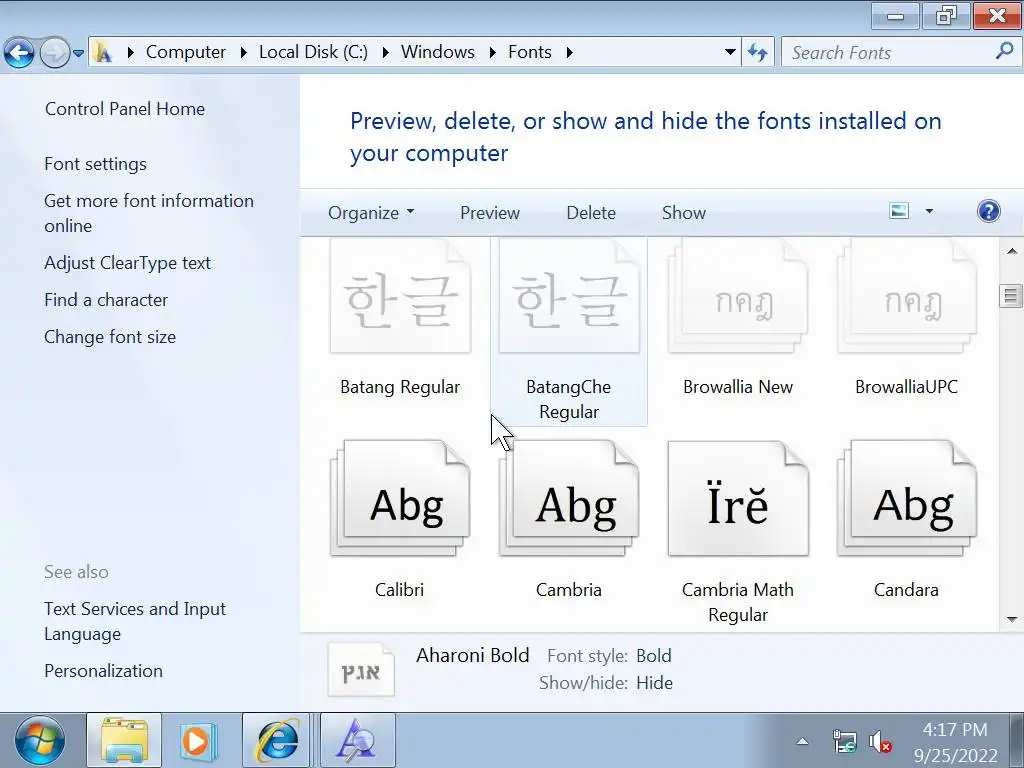This screenshot has height=768, width=1024.
Task: Refresh the Fonts folder view
Action: [758, 52]
